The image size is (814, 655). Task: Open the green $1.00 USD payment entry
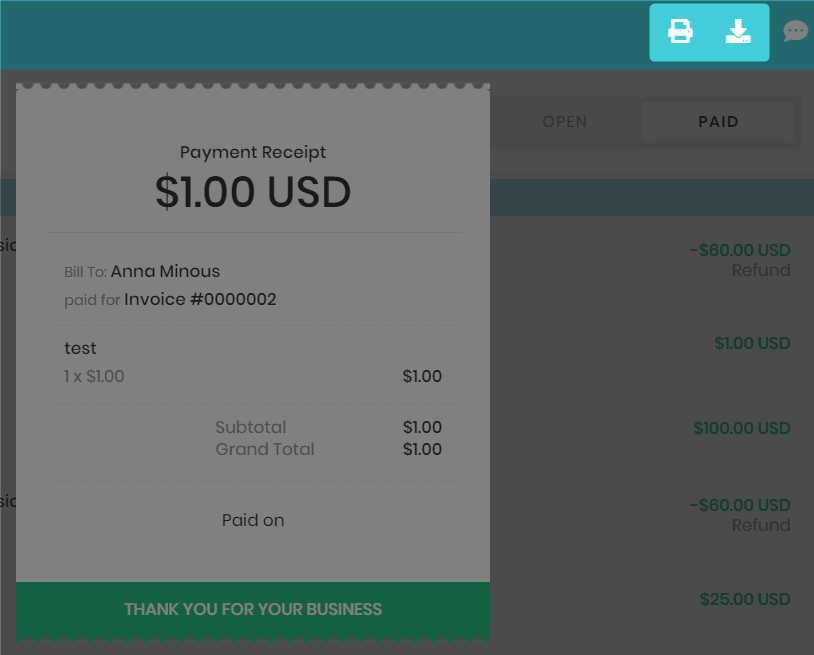752,343
